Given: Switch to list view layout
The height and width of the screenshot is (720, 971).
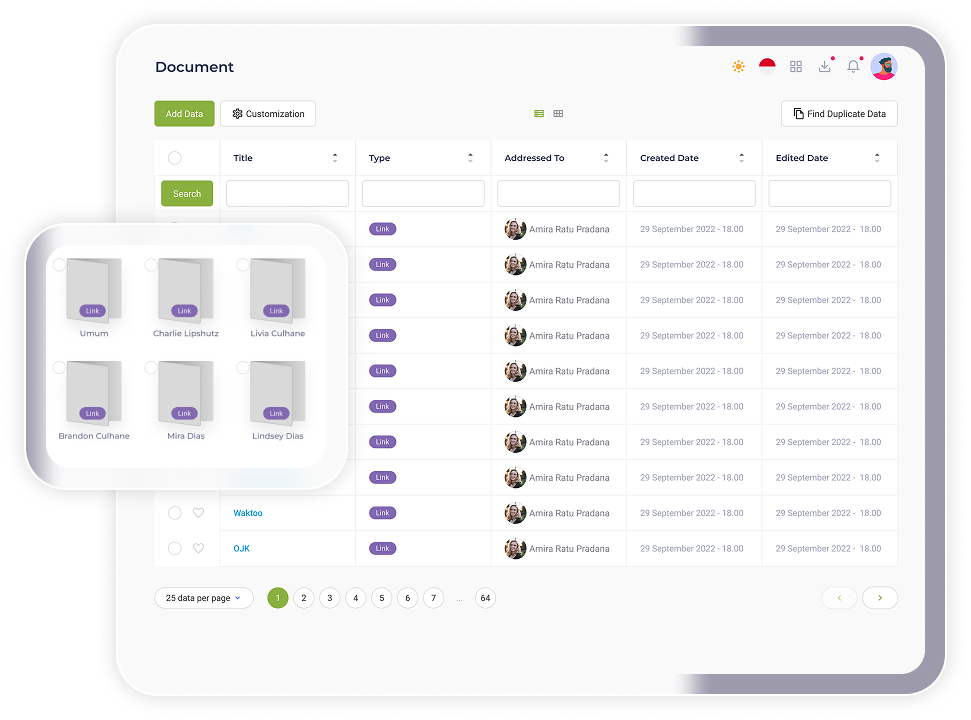Looking at the screenshot, I should (539, 114).
